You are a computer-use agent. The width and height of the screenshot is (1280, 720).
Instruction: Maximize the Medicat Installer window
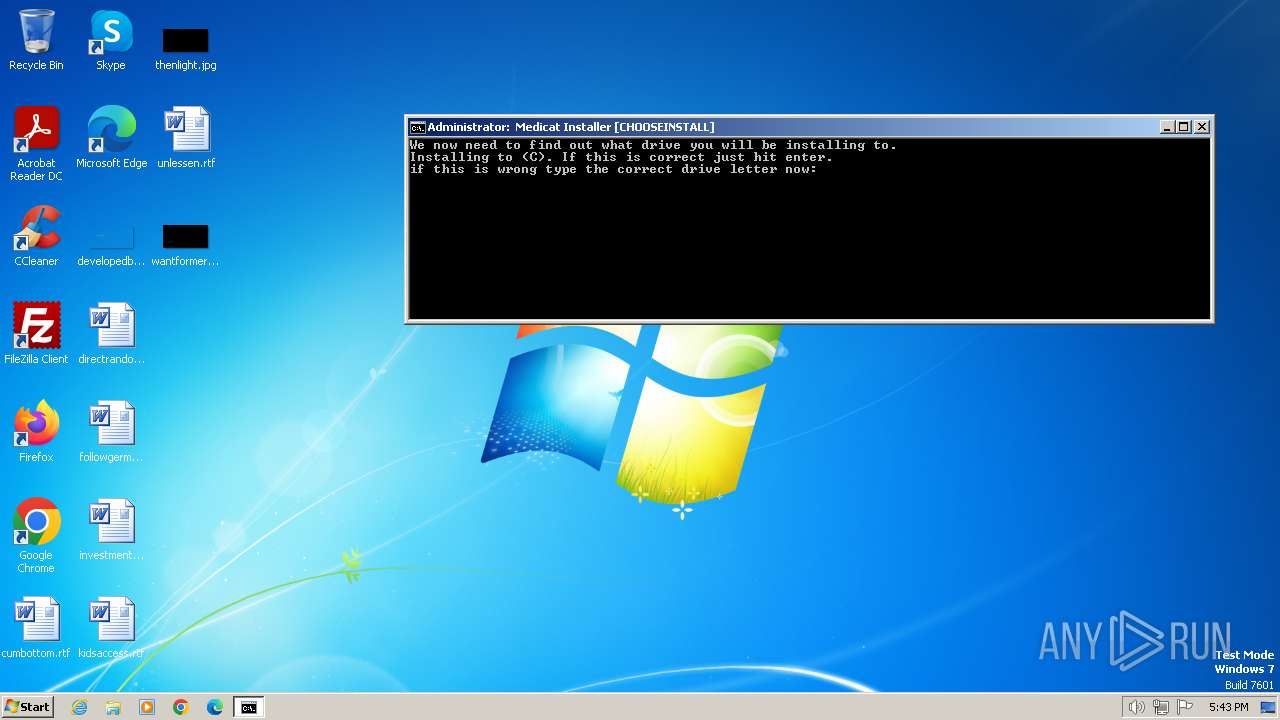(x=1184, y=127)
